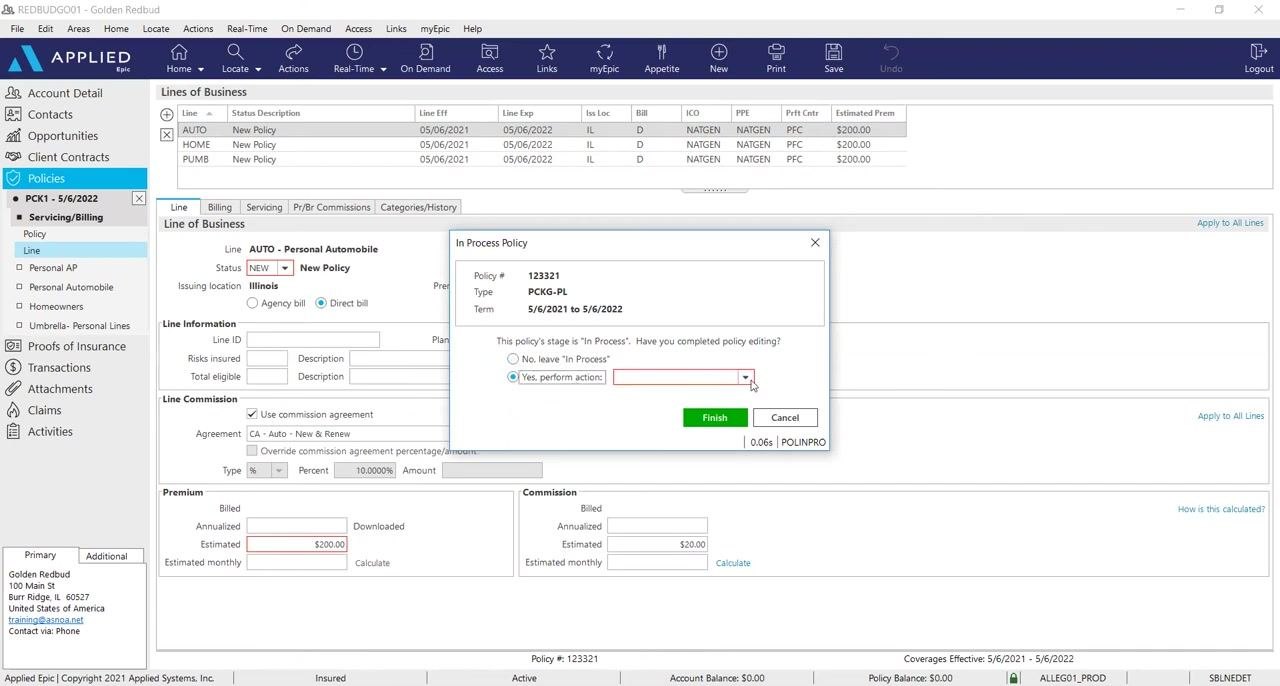Open Activities in sidebar
1280x686 pixels.
[50, 432]
